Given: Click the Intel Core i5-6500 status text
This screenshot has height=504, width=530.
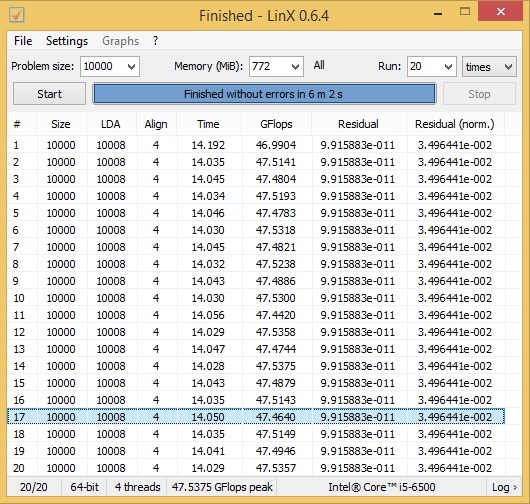Looking at the screenshot, I should click(382, 487).
